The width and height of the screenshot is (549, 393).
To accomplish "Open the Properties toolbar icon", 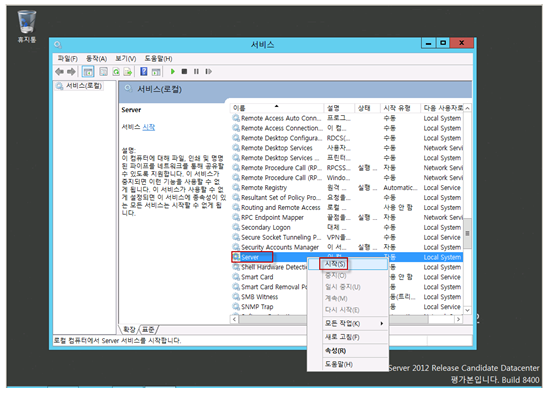I will coord(104,72).
